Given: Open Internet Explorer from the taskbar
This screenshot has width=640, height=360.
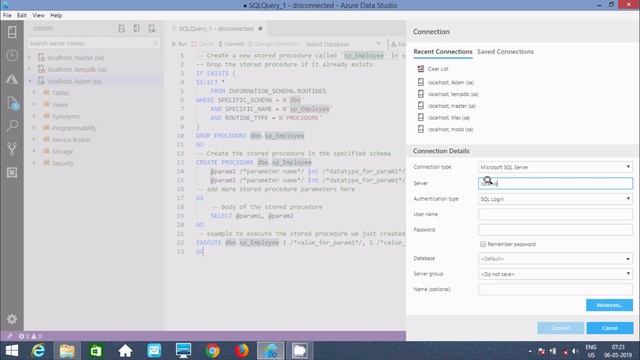Looking at the screenshot, I should (x=38, y=351).
